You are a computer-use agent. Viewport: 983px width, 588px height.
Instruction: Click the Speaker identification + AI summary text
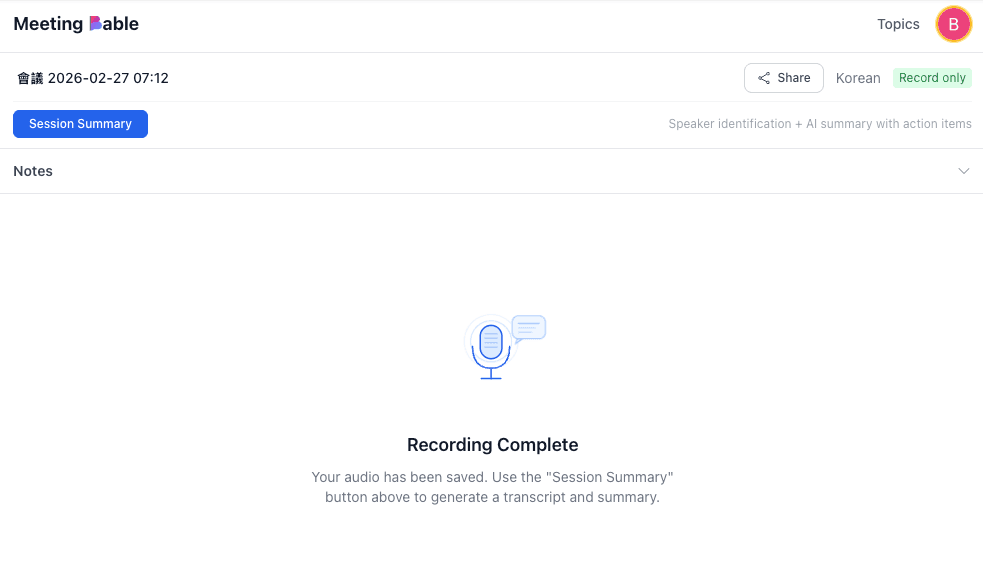(x=819, y=124)
